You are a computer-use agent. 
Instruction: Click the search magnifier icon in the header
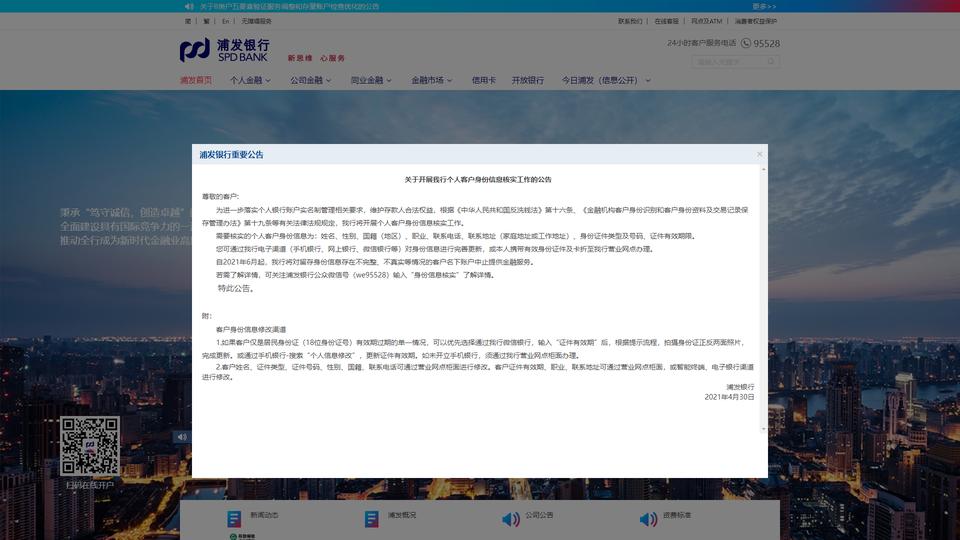click(771, 61)
